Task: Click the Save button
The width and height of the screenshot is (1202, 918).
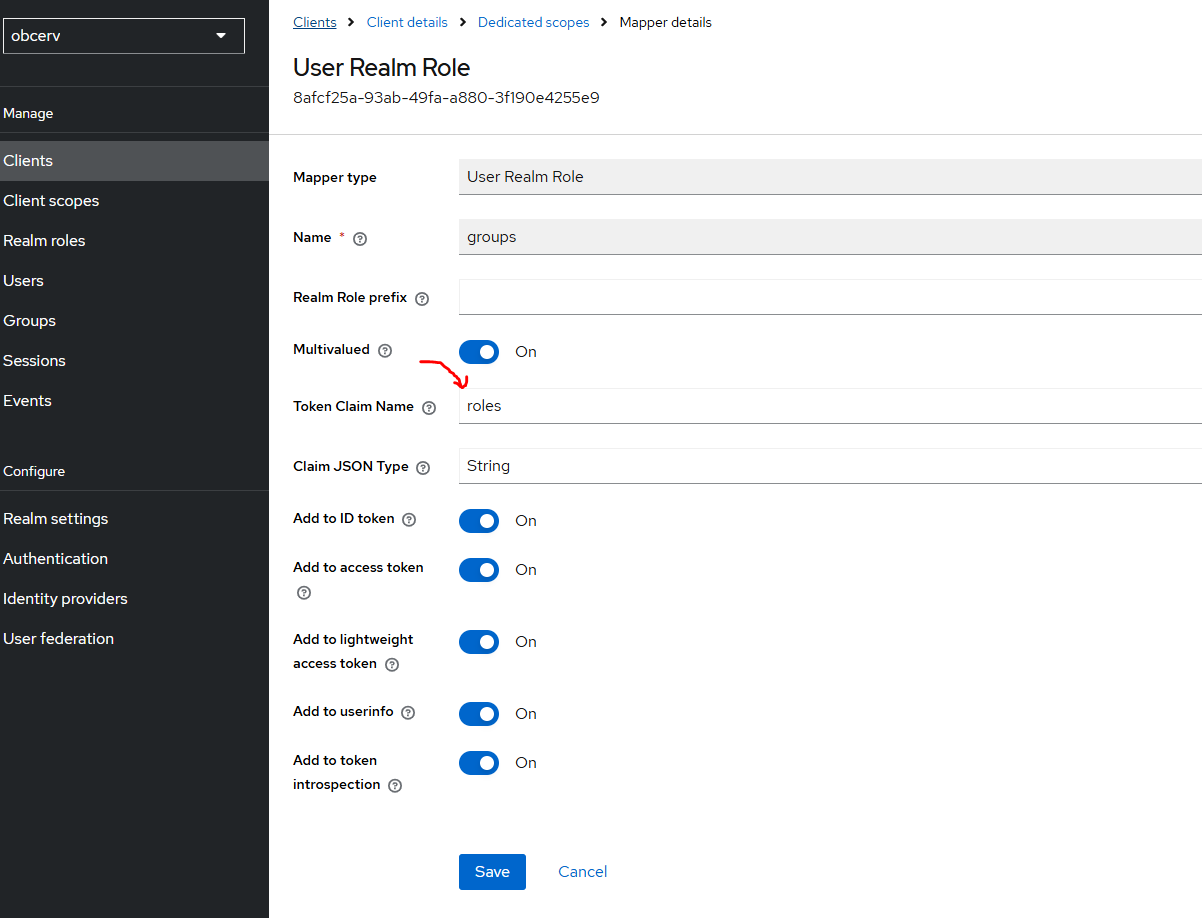Action: 492,872
